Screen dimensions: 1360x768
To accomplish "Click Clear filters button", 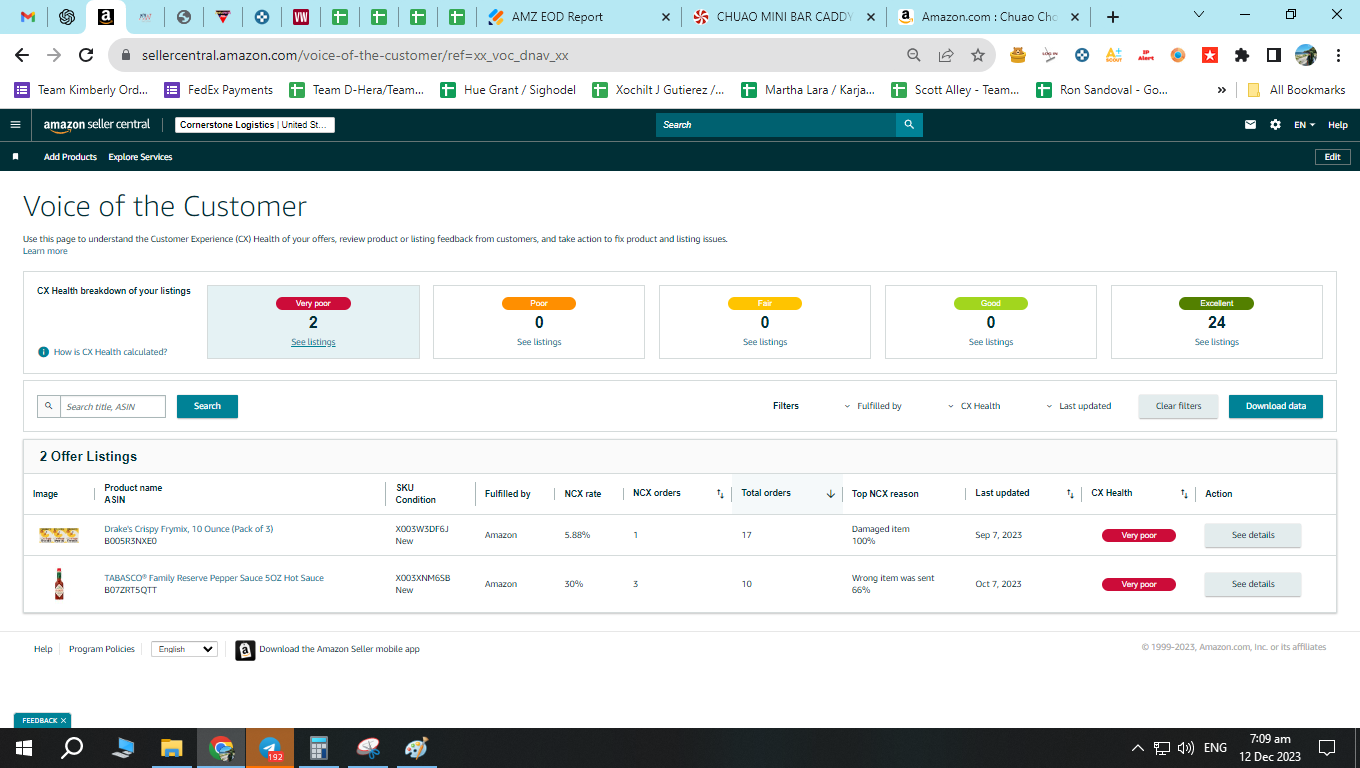I will point(1178,406).
